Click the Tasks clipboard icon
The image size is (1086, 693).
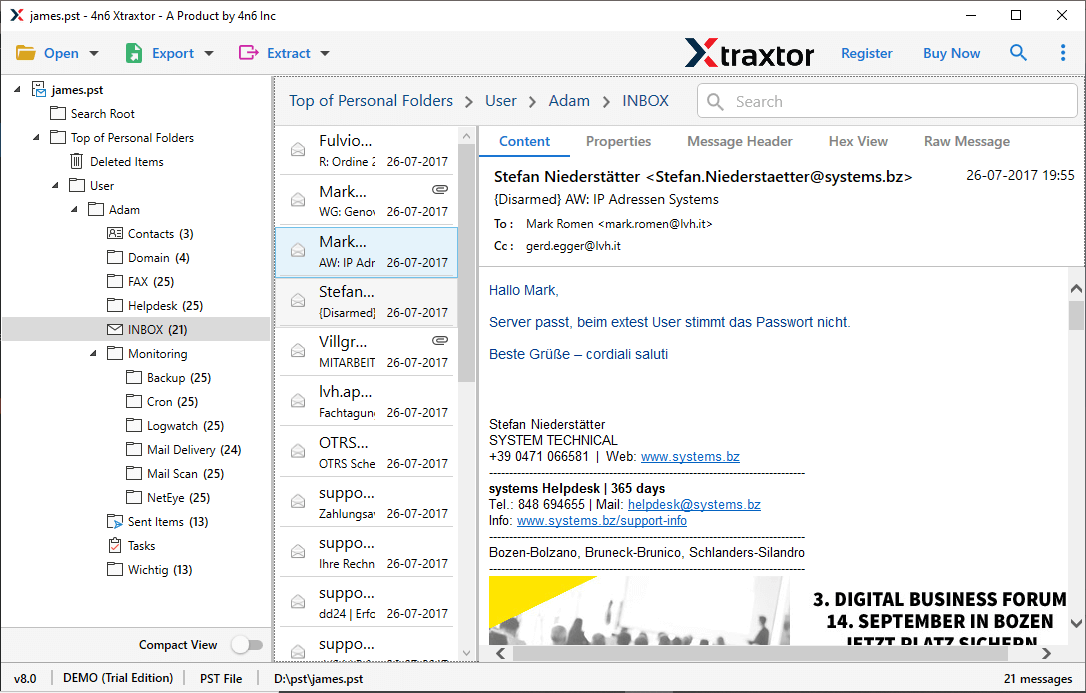[x=115, y=545]
